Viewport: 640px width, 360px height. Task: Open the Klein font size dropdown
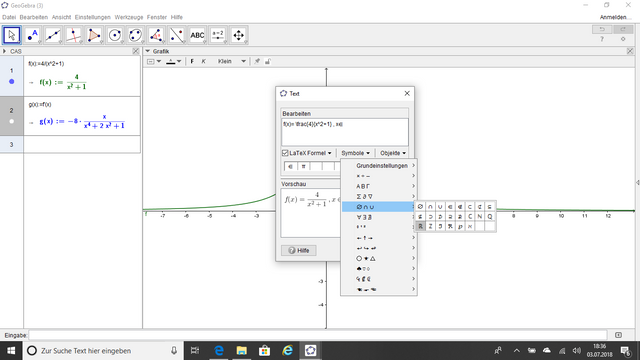click(x=231, y=61)
